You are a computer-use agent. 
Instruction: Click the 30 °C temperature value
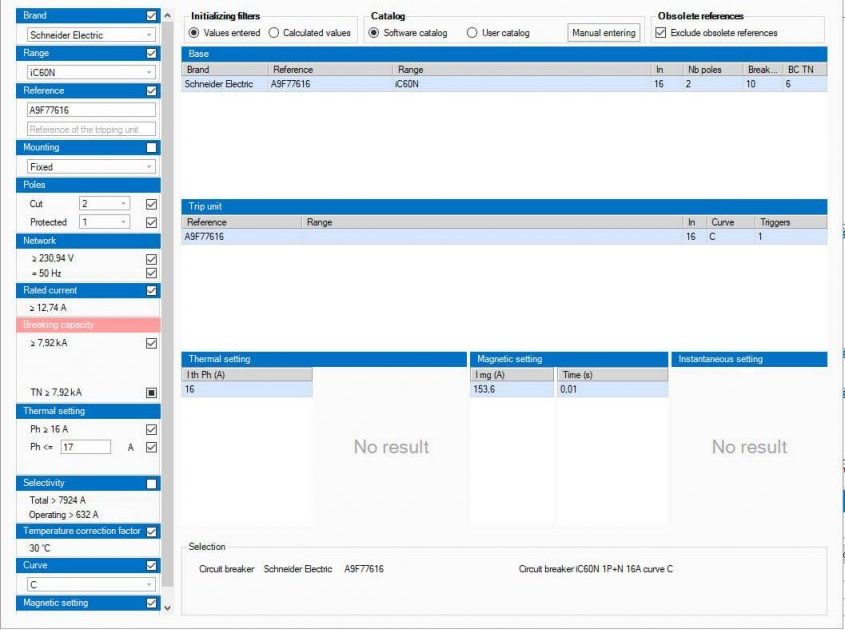tap(40, 548)
